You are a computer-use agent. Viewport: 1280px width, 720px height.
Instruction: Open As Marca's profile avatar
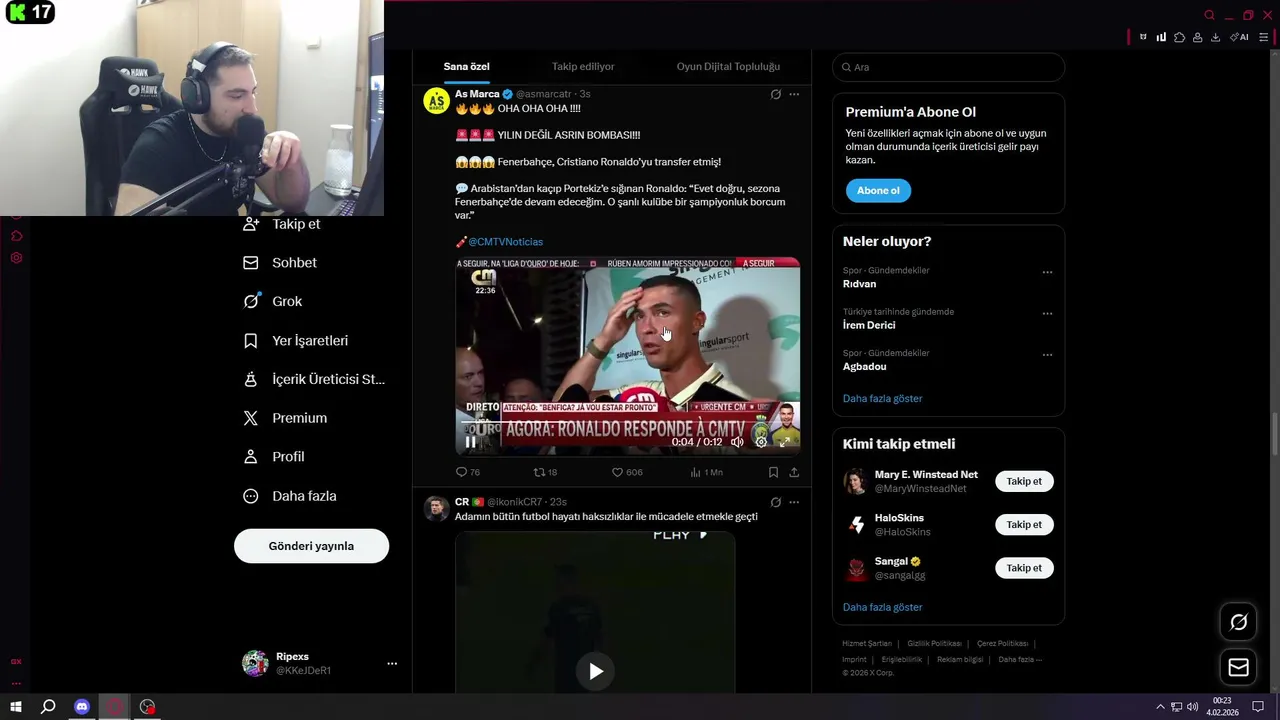click(x=436, y=101)
